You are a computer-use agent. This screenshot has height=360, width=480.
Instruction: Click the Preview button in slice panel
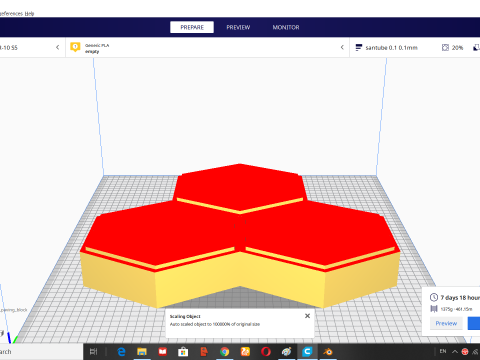[x=446, y=323]
